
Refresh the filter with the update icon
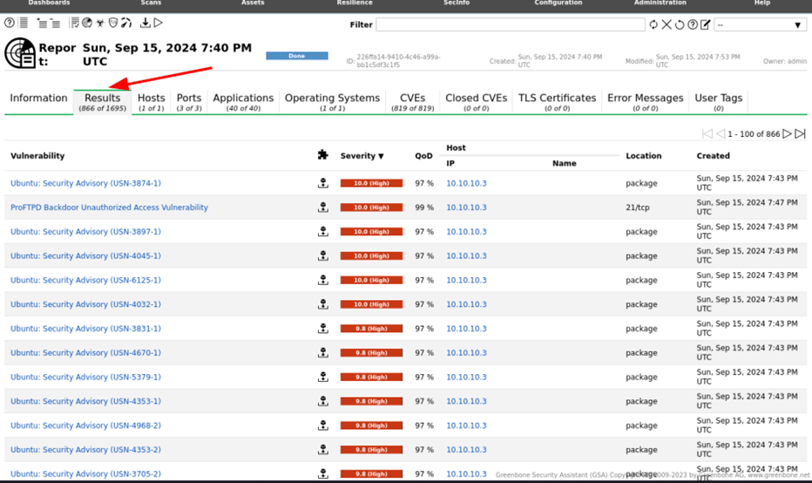(654, 24)
